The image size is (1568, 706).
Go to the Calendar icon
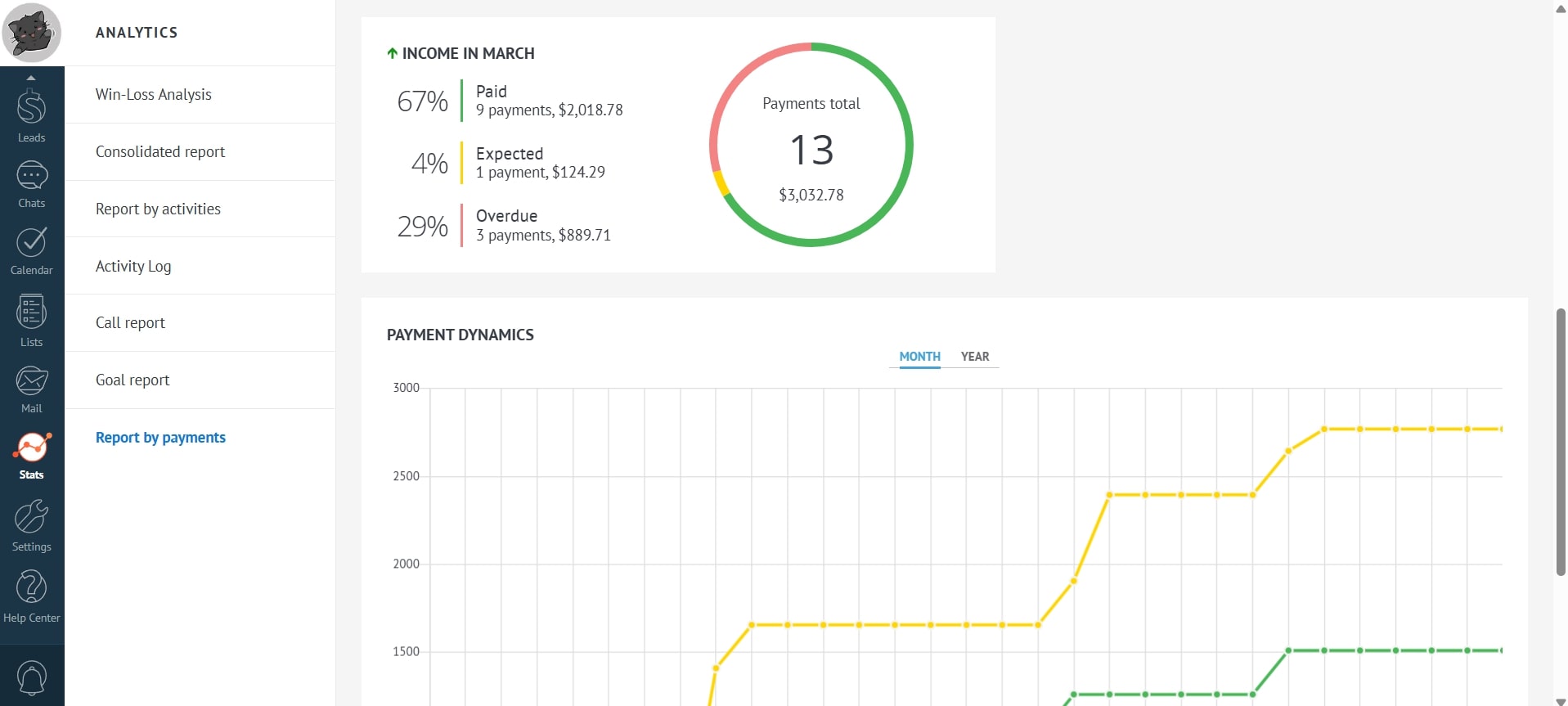[x=31, y=243]
